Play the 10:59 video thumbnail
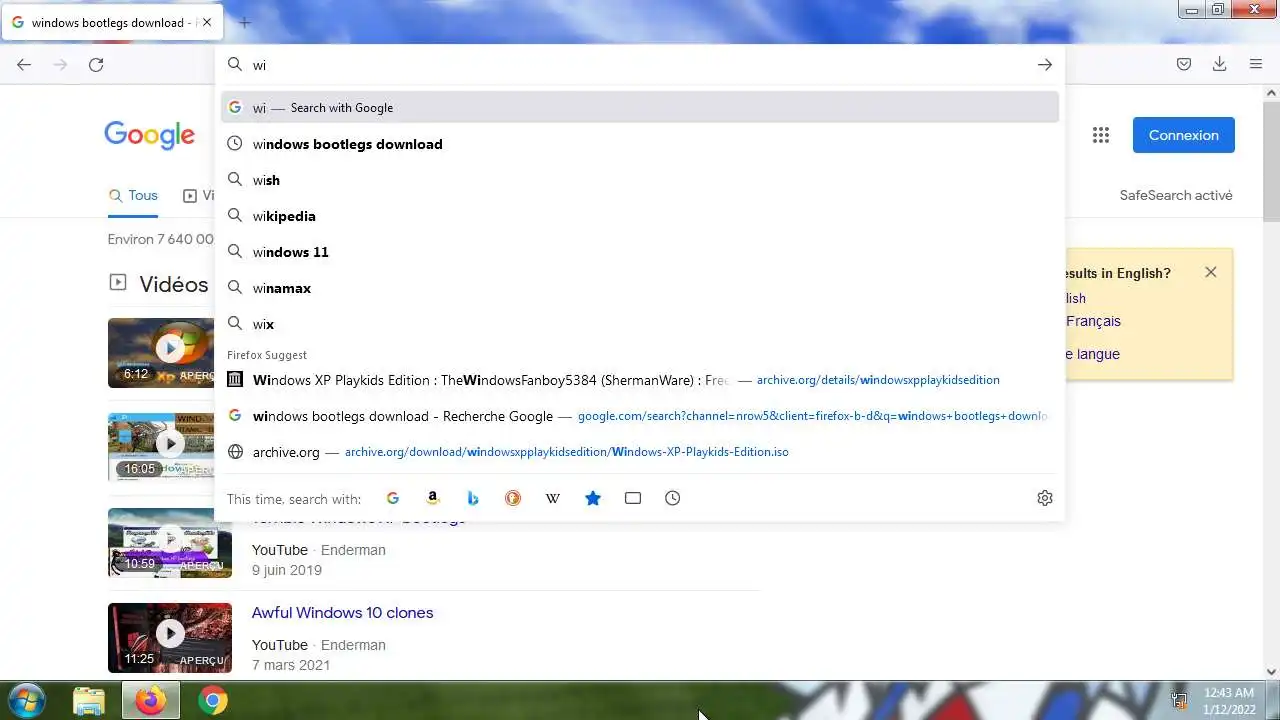 170,543
